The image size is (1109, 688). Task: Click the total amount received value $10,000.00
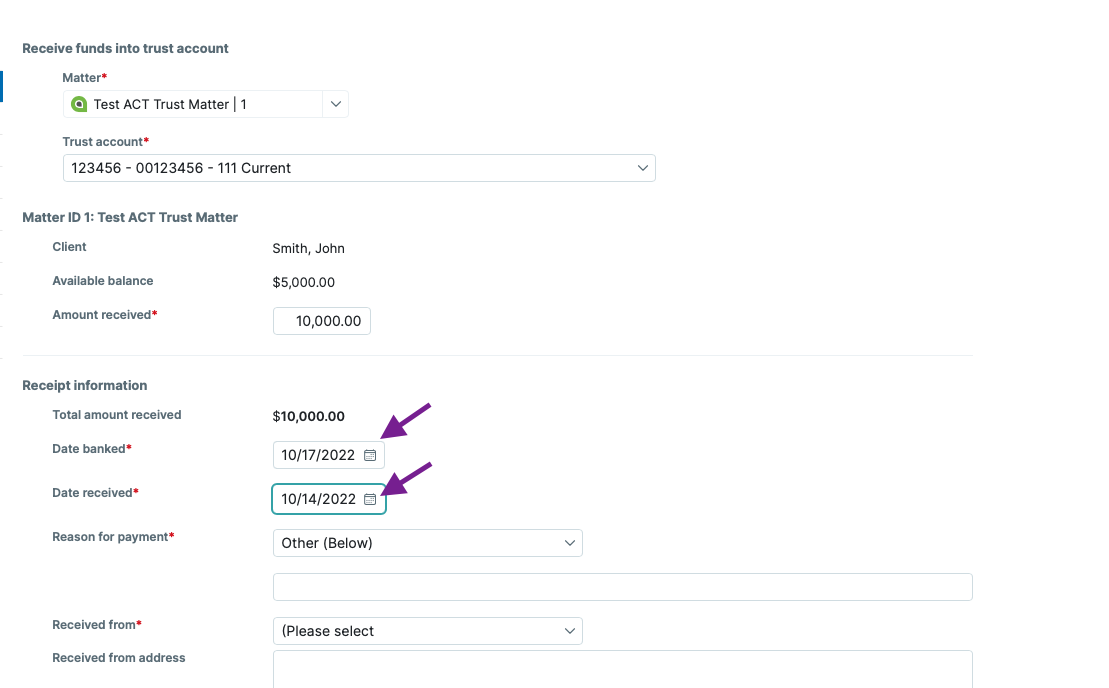pos(308,416)
